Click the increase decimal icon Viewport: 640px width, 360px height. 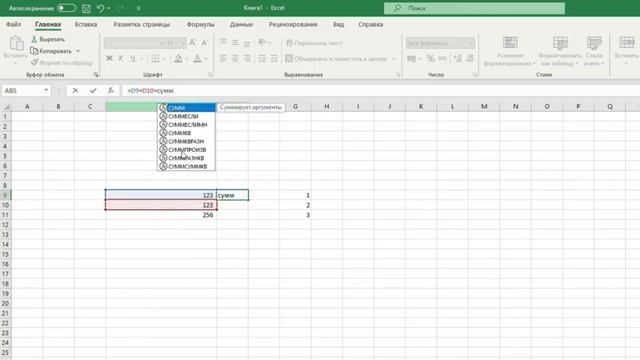pos(458,59)
